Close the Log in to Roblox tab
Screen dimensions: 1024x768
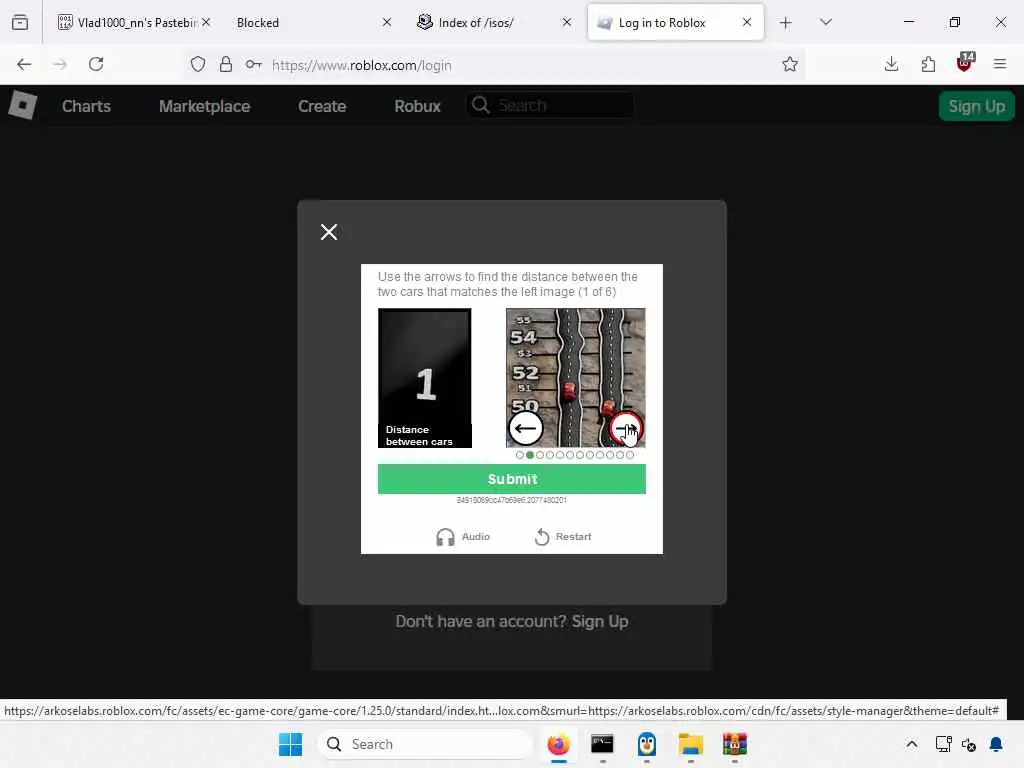[746, 22]
